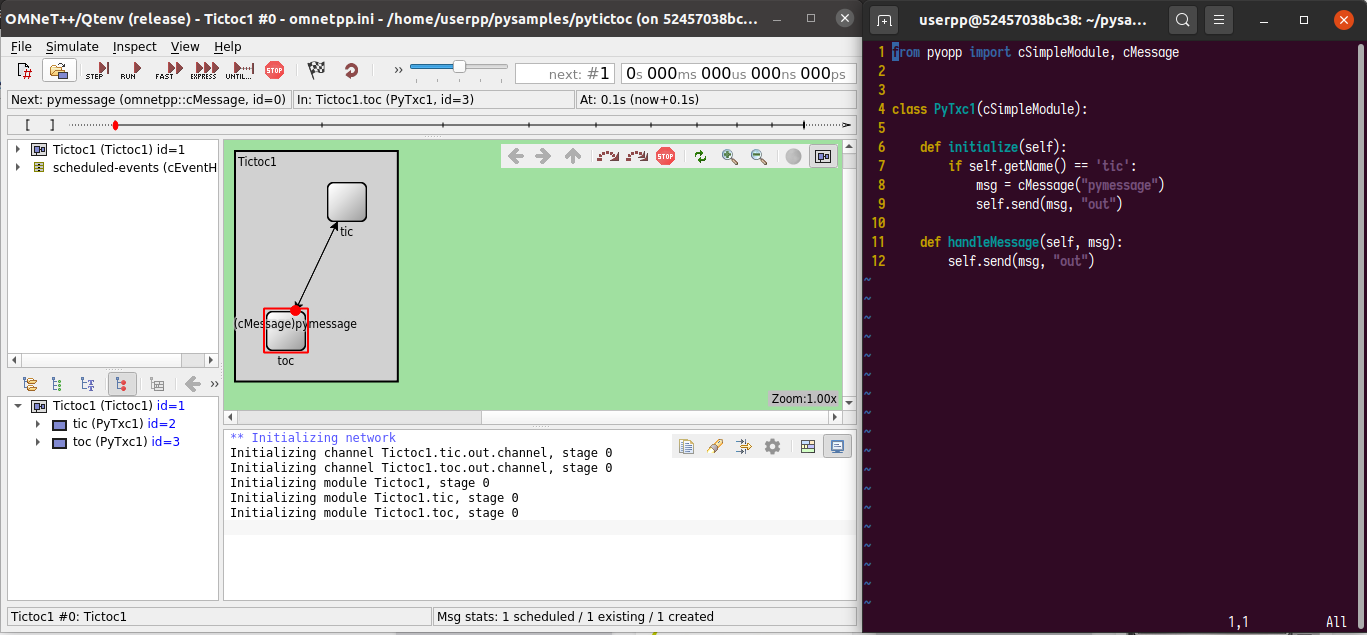This screenshot has height=635, width=1367.
Task: Click the Load NED file folder icon
Action: [x=59, y=71]
